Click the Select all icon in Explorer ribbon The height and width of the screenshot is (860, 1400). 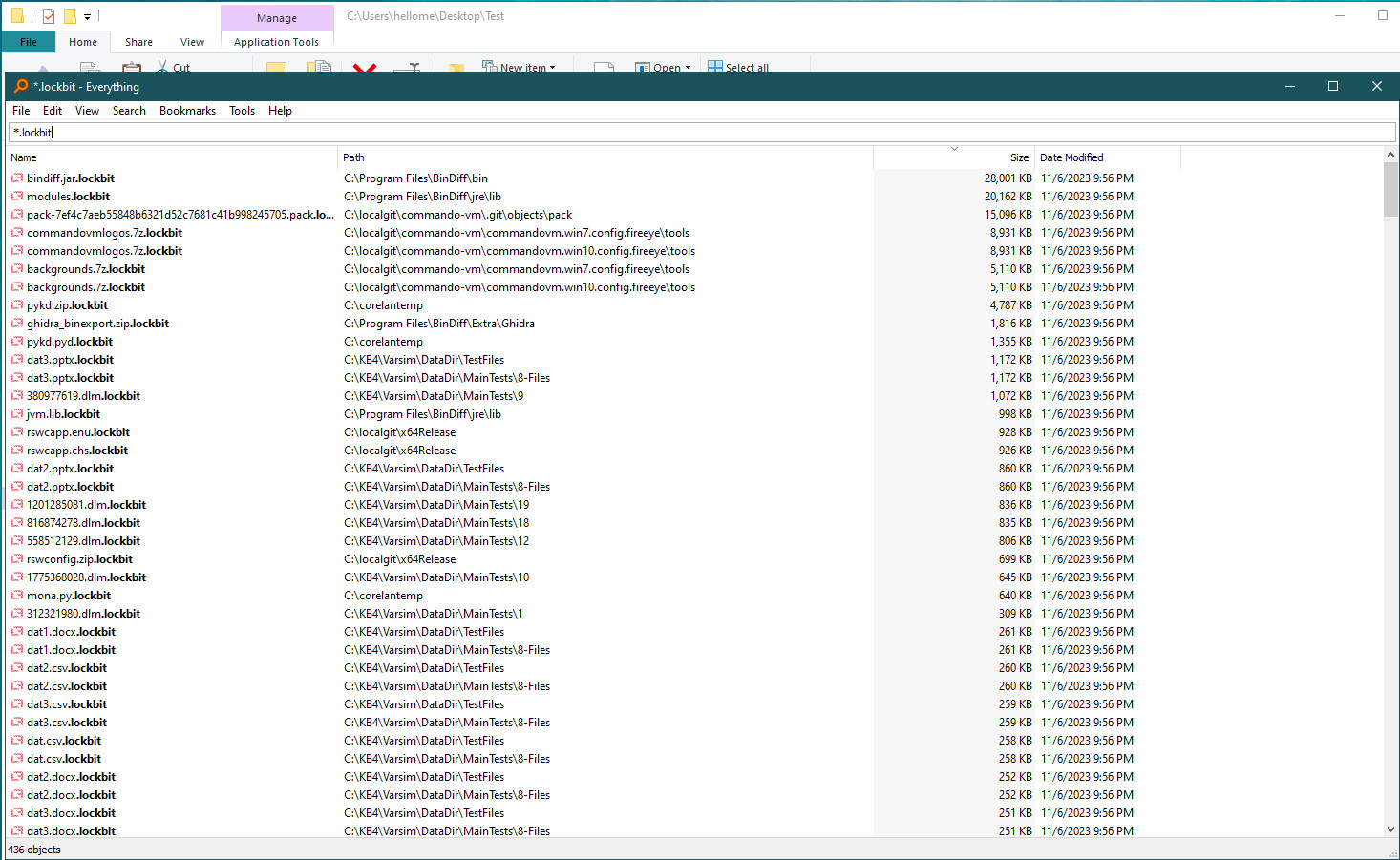coord(715,67)
